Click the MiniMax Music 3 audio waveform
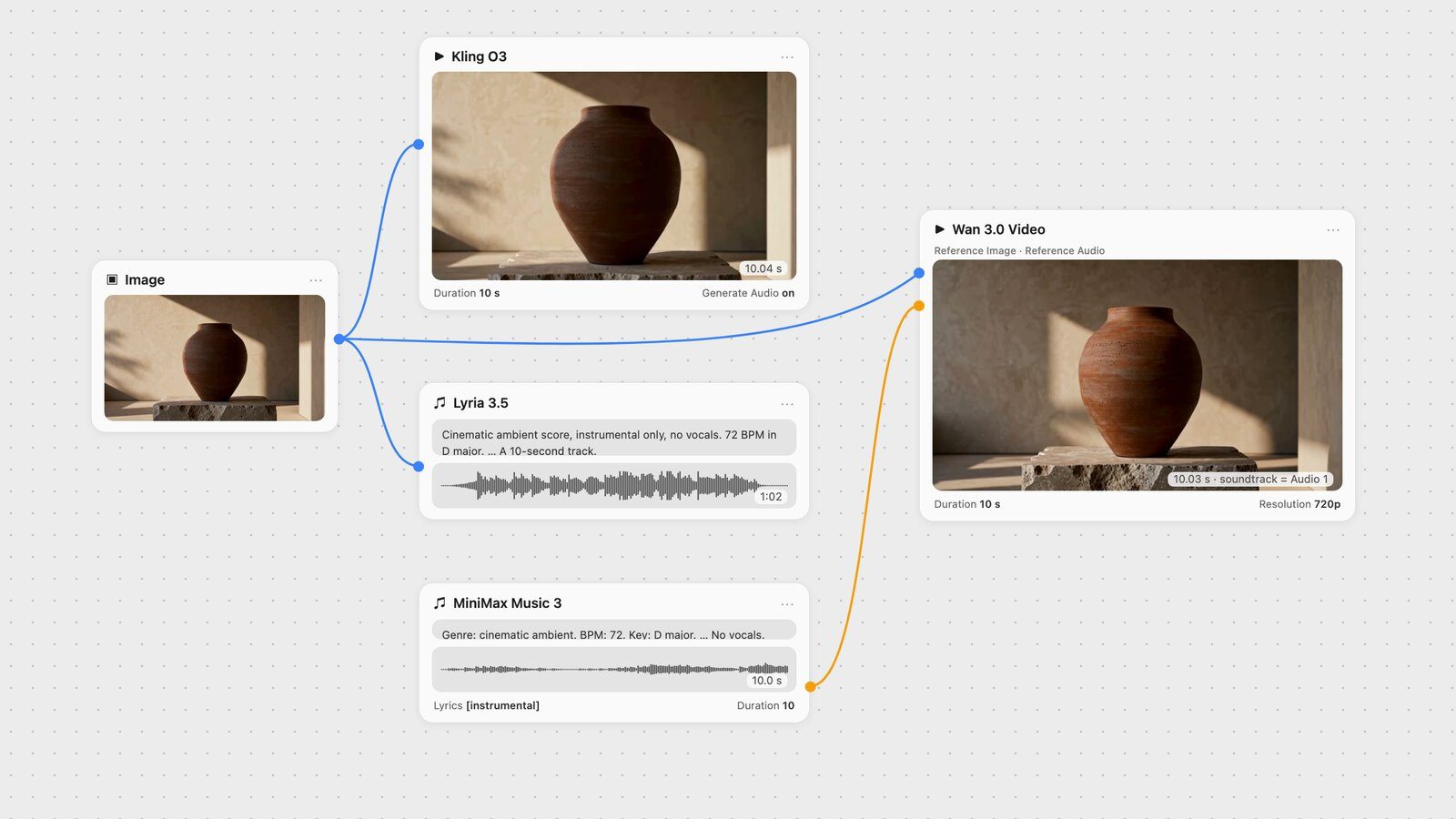The height and width of the screenshot is (819, 1456). click(614, 669)
